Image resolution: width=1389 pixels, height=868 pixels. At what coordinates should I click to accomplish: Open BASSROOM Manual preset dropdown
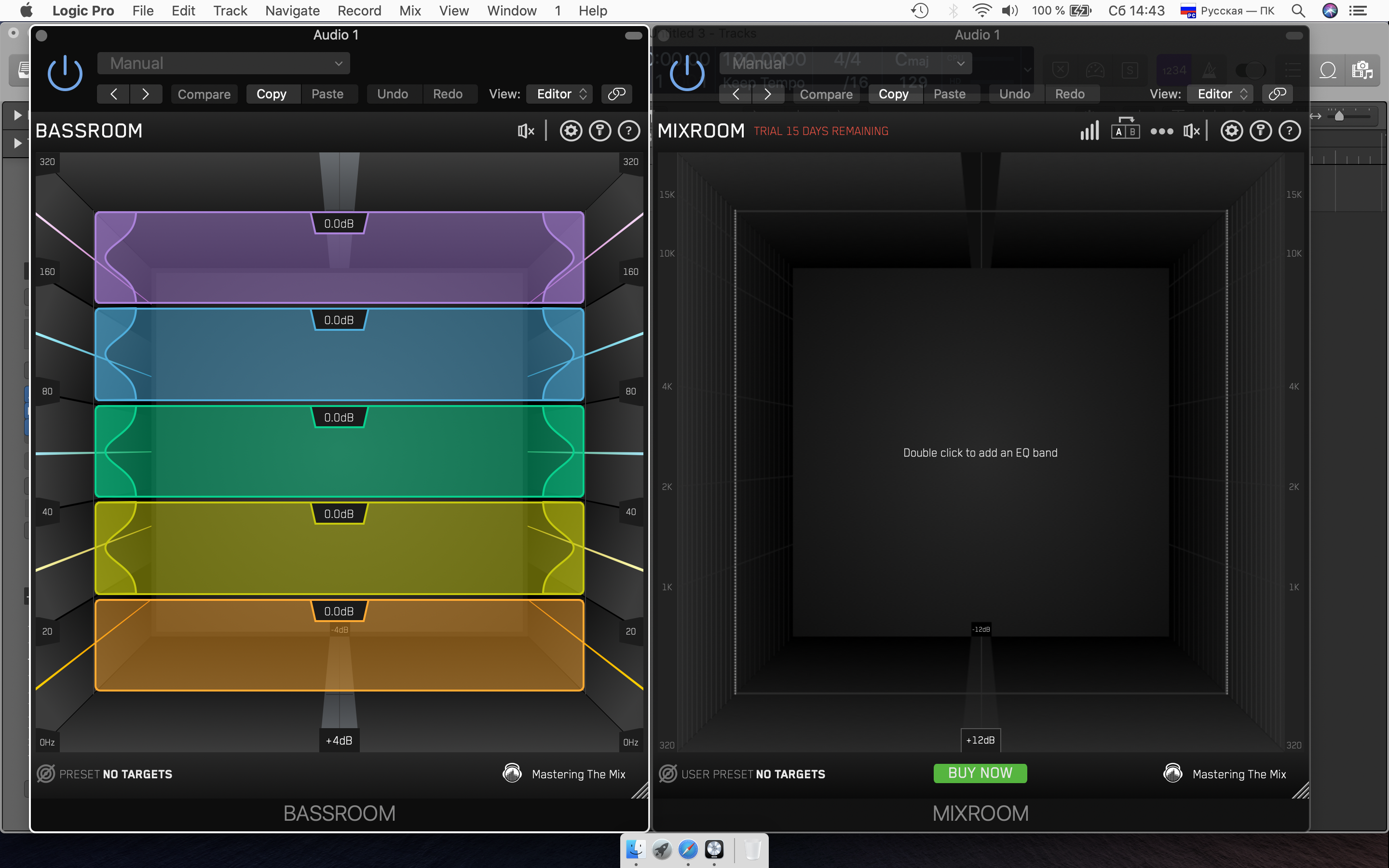click(223, 63)
